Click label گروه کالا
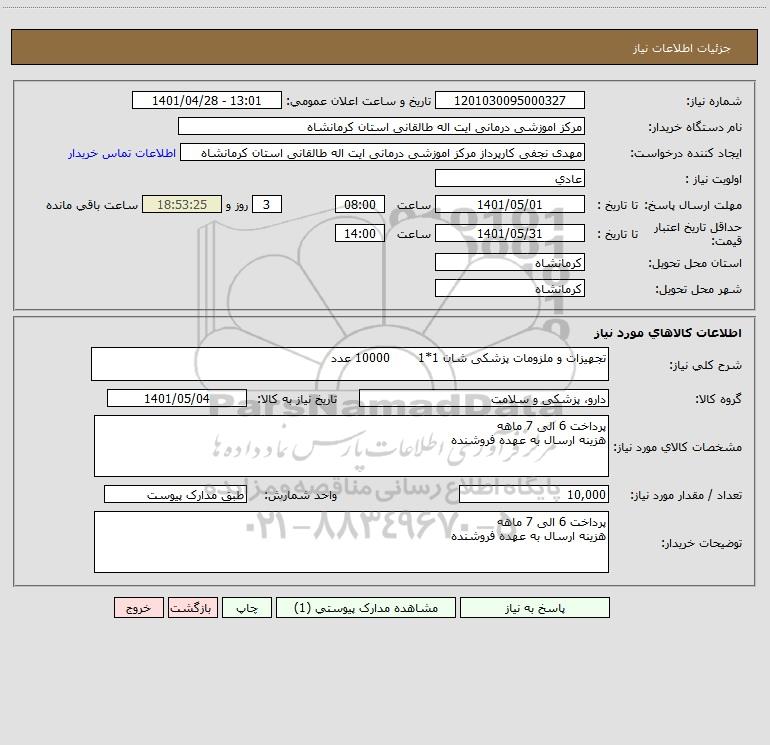This screenshot has height=745, width=770. (x=719, y=400)
